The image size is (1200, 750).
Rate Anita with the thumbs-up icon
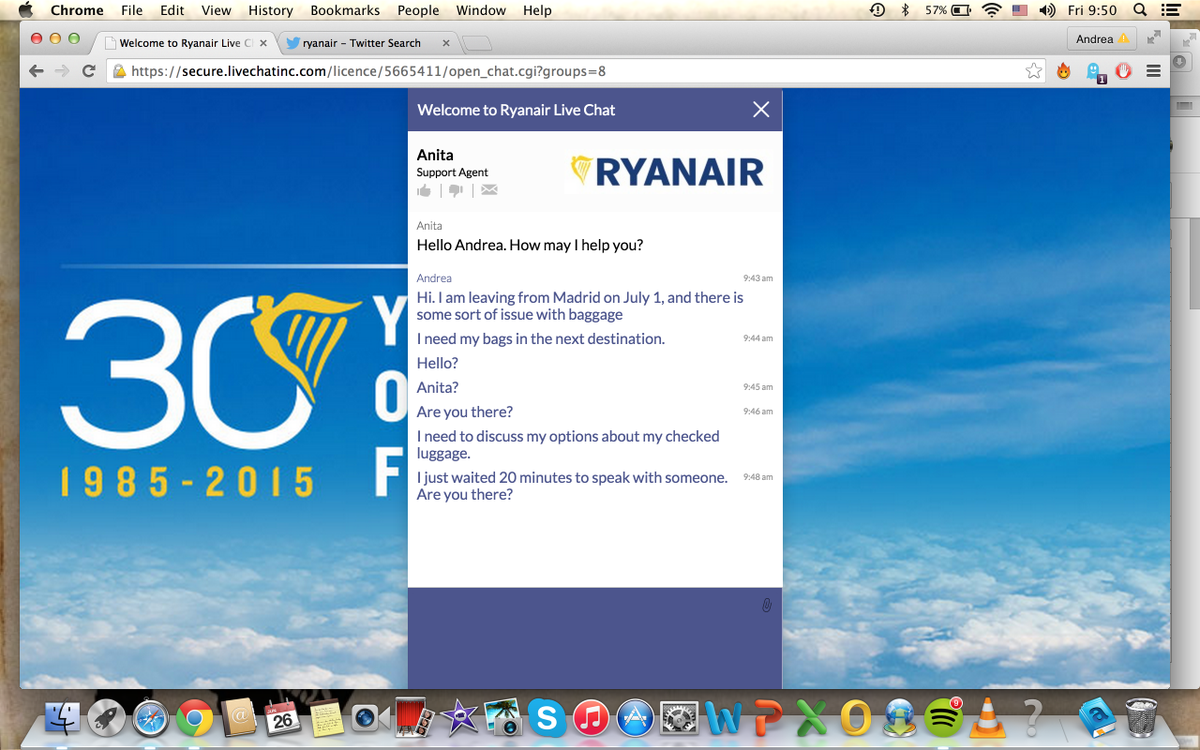[424, 190]
